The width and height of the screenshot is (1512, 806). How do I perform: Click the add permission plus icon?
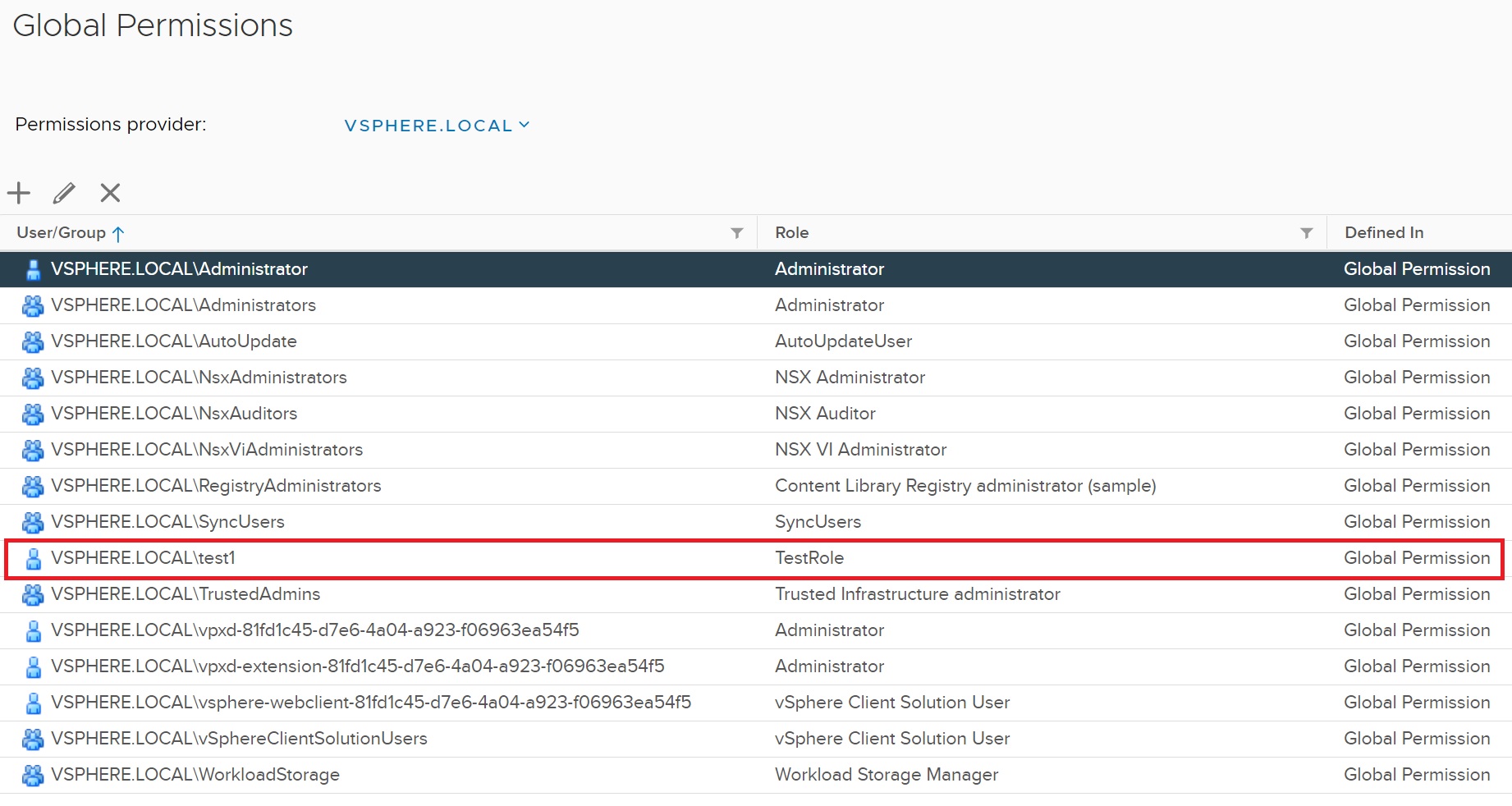pos(19,193)
